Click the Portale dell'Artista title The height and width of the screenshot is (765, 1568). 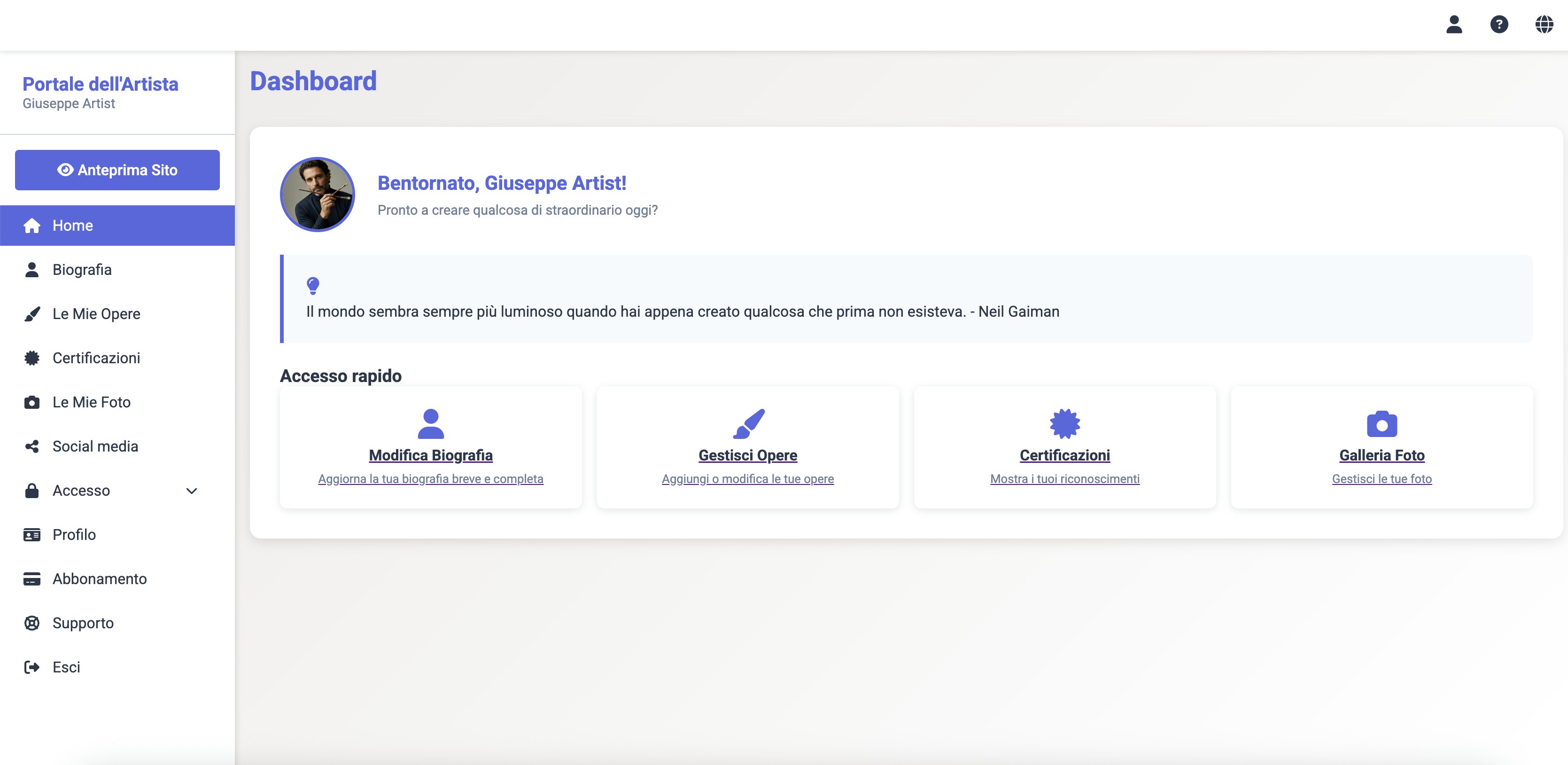(101, 84)
